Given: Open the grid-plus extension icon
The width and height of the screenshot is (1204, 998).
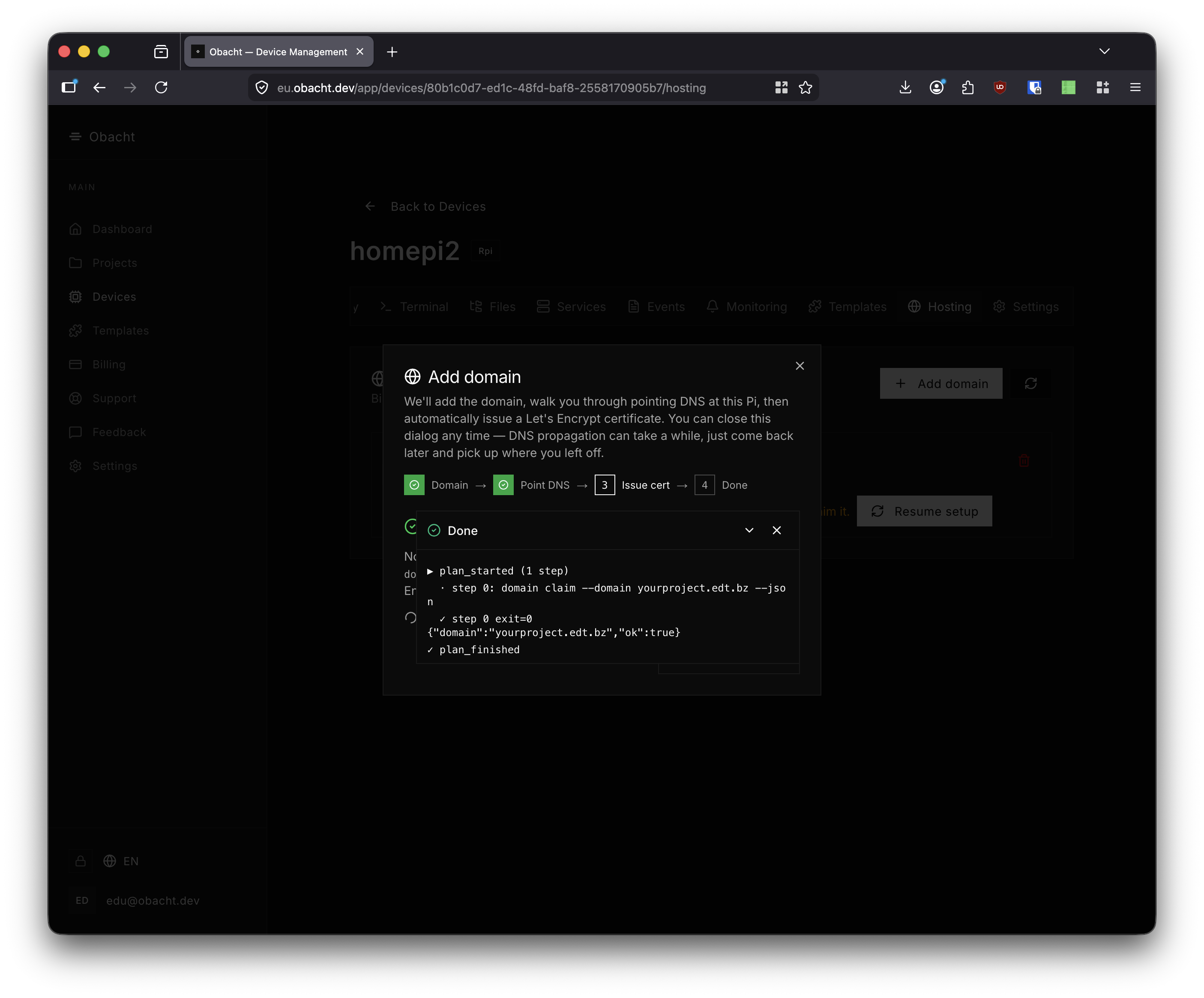Looking at the screenshot, I should pos(1102,87).
